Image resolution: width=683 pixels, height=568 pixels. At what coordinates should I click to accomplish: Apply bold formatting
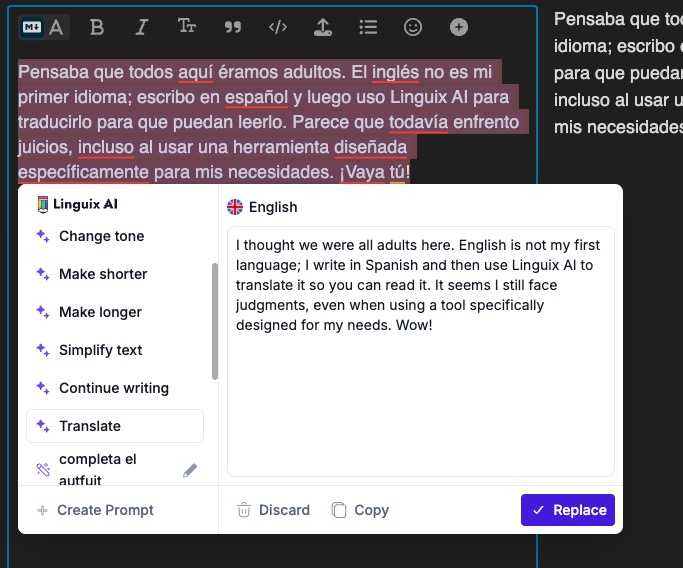[x=97, y=27]
